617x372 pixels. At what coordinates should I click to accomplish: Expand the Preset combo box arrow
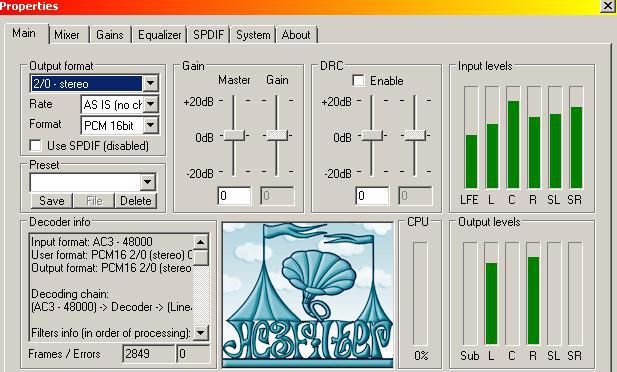[148, 182]
